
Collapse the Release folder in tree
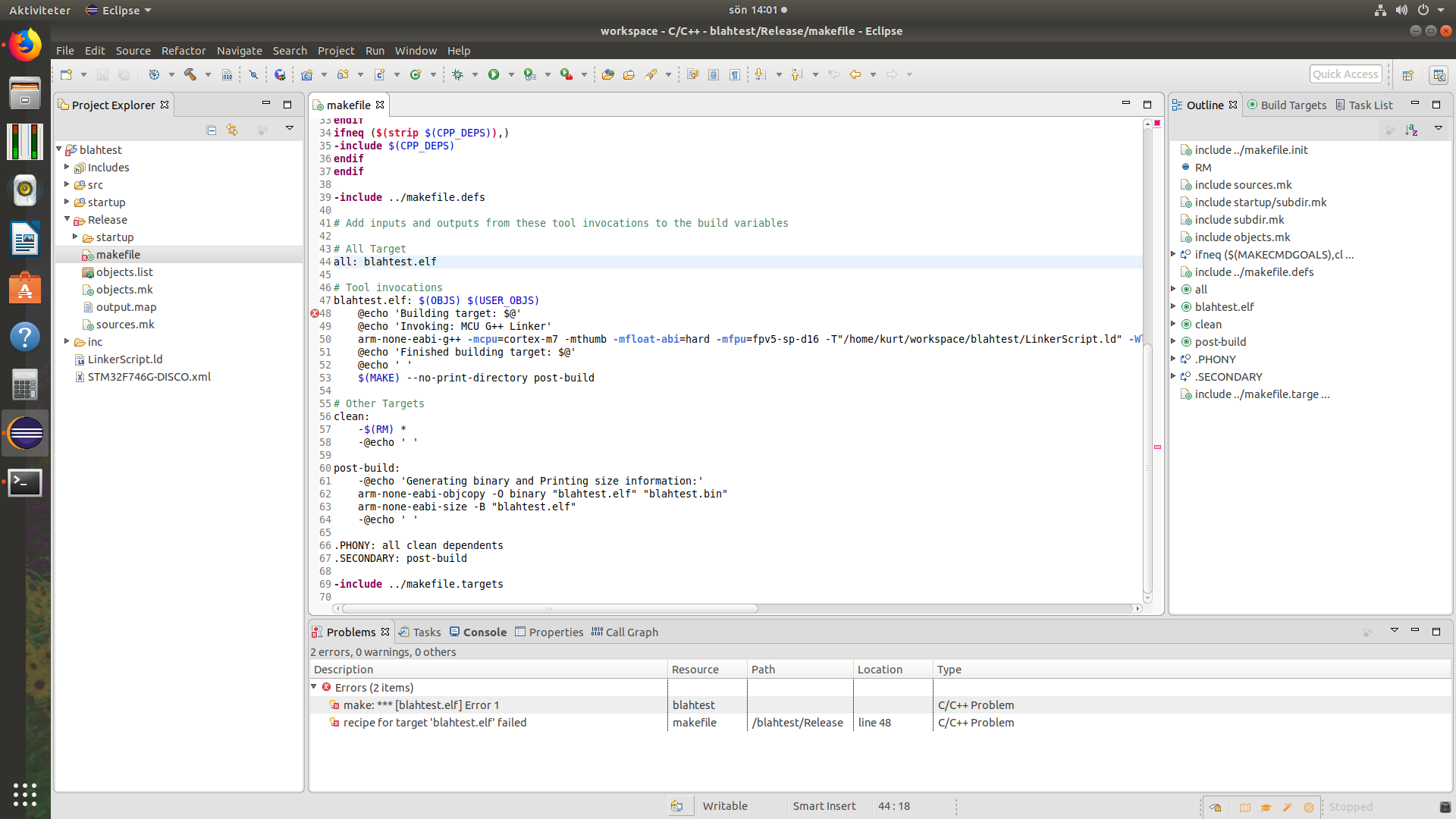tap(67, 219)
